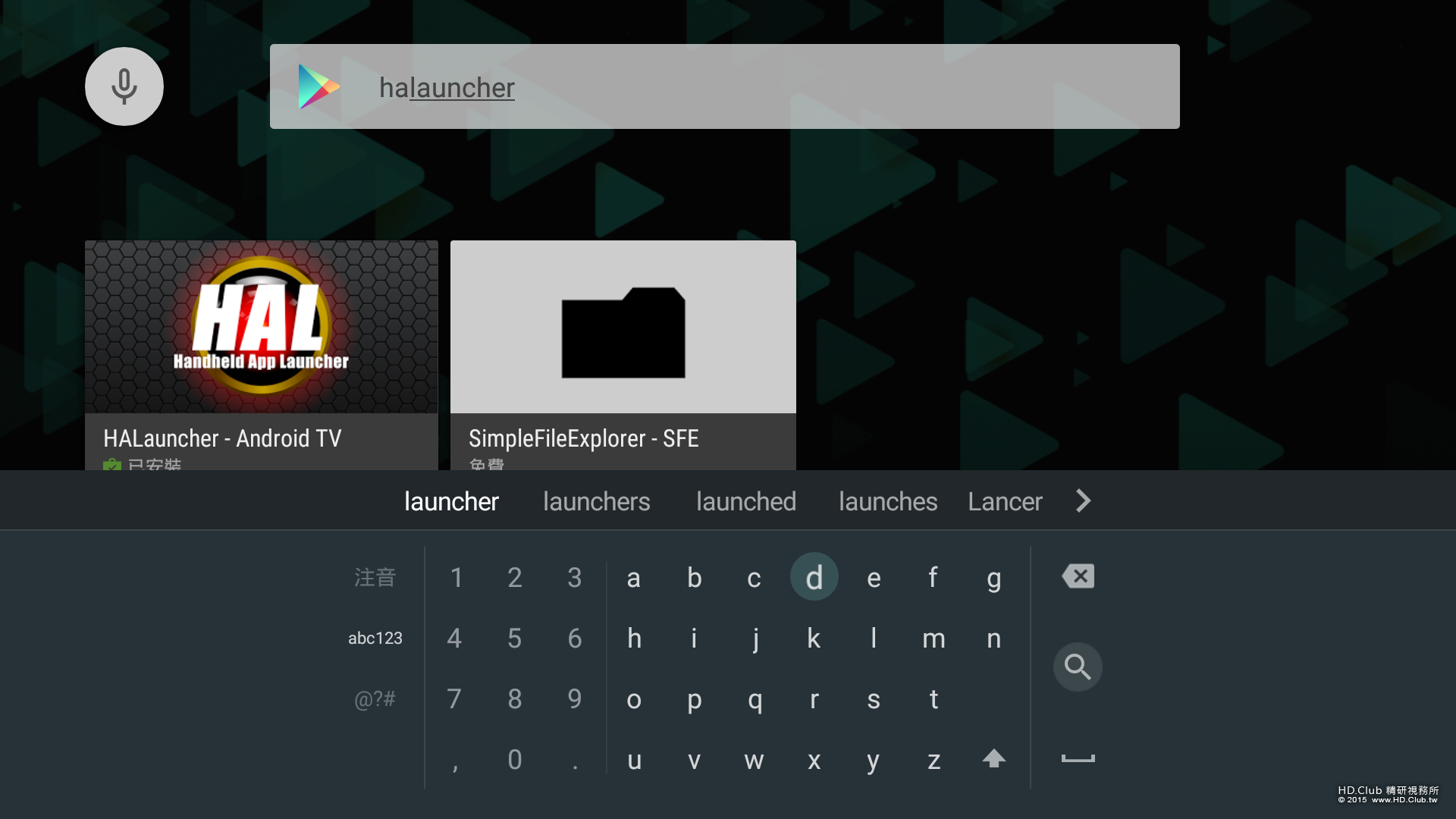Screen dimensions: 1456x819
Task: Choose the 'Lancer' word suggestion
Action: [1005, 501]
